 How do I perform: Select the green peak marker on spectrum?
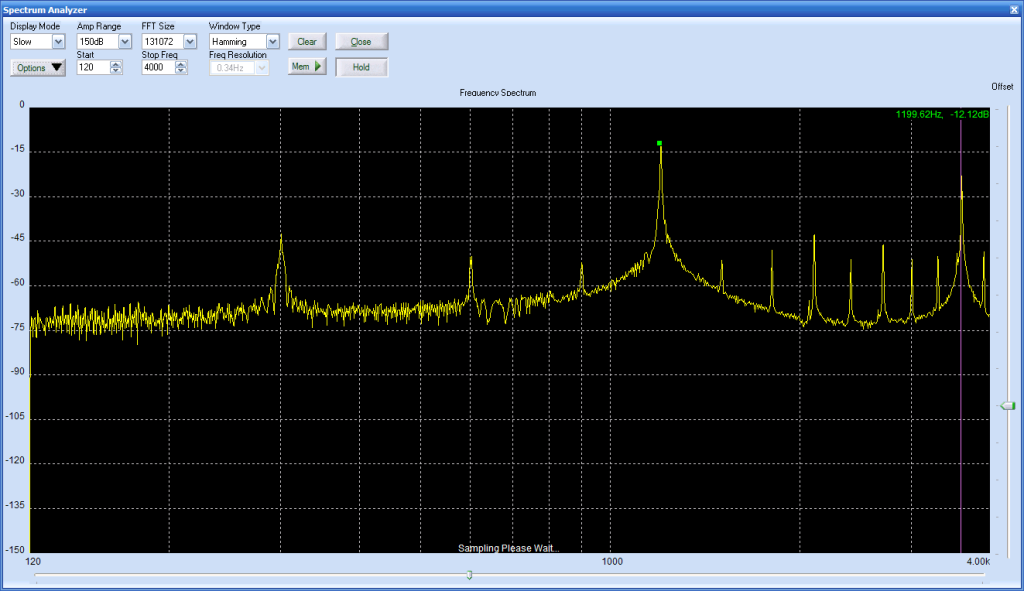click(660, 143)
